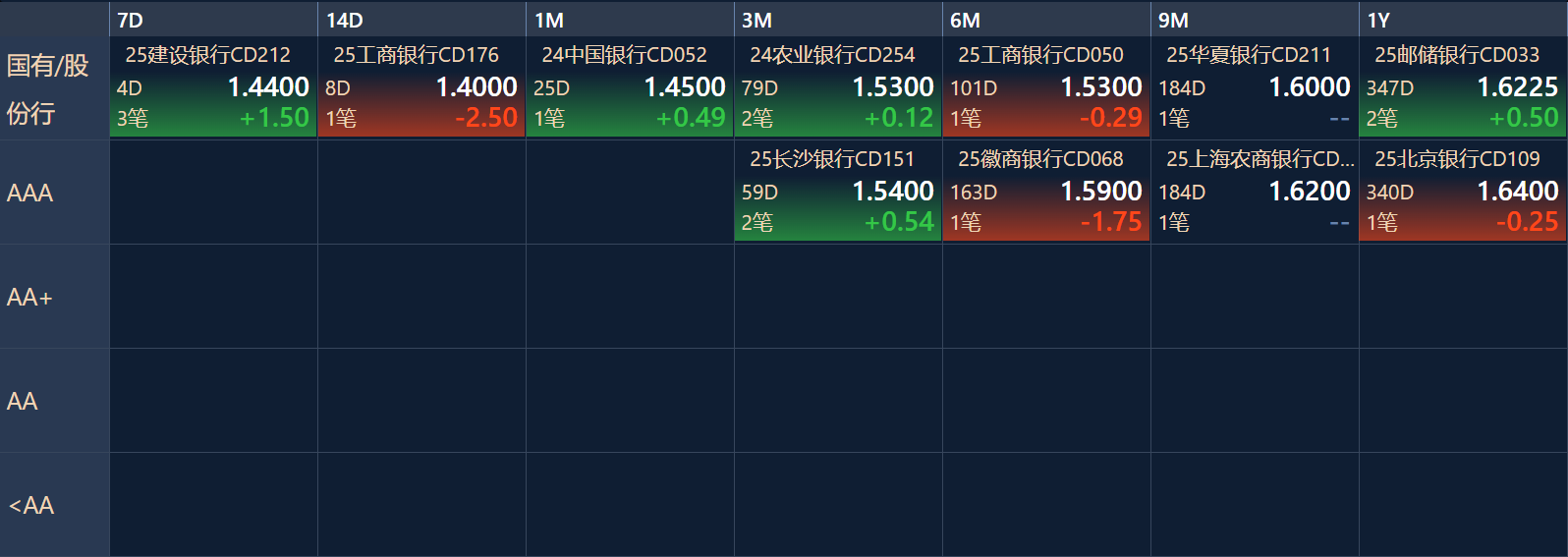
Task: Click the 59D remaining term label
Action: 759,193
